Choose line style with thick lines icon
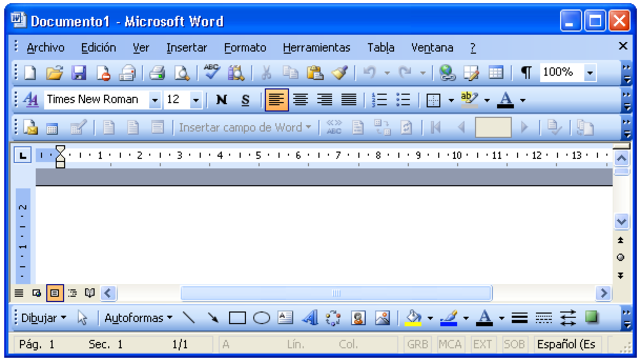 pos(520,318)
